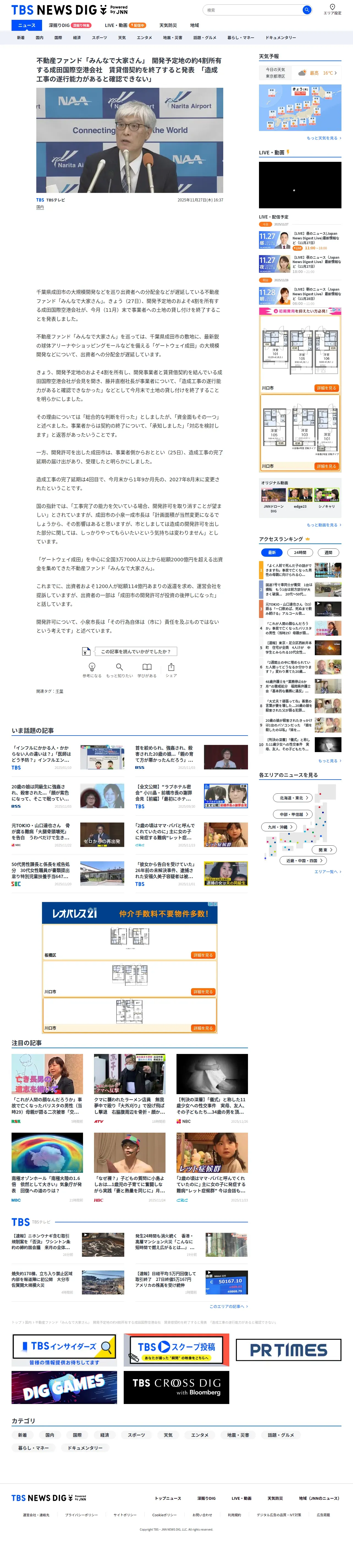Play the LIVE・動画 black video player
Viewport: 353px width, 1568px height.
pyautogui.click(x=300, y=185)
